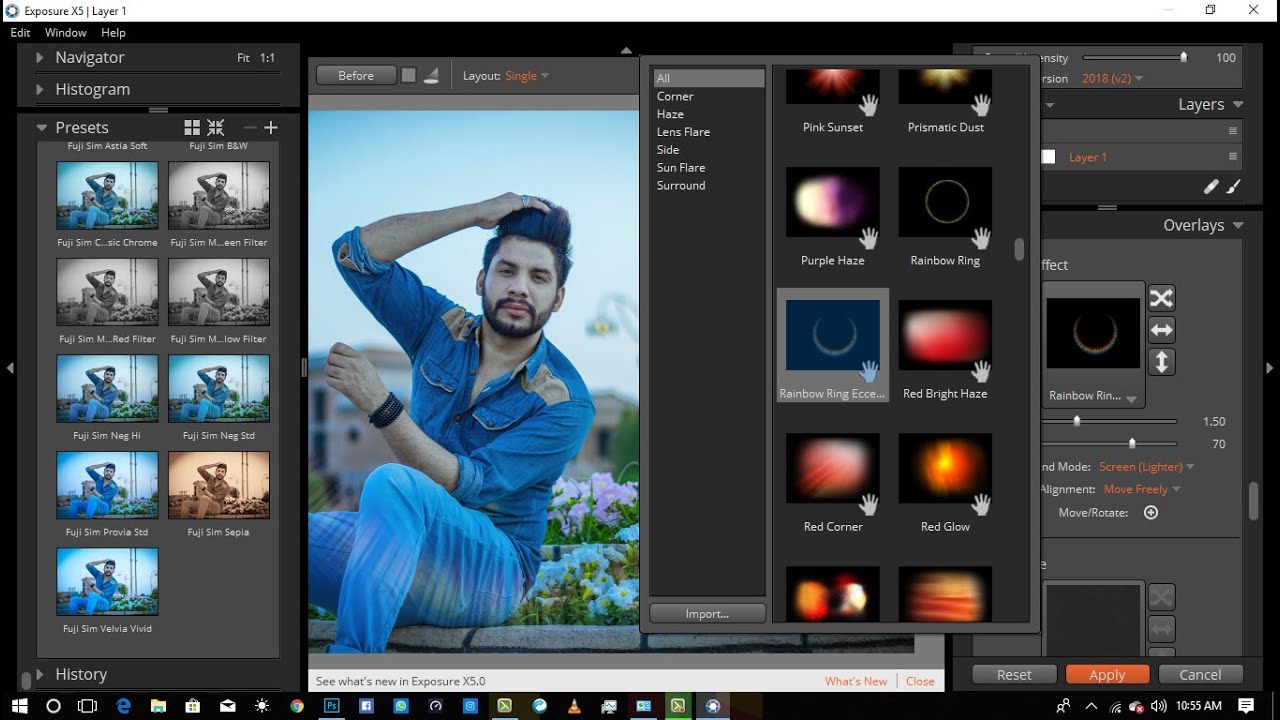
Task: Select the Sun Flare overlay category
Action: 681,168
